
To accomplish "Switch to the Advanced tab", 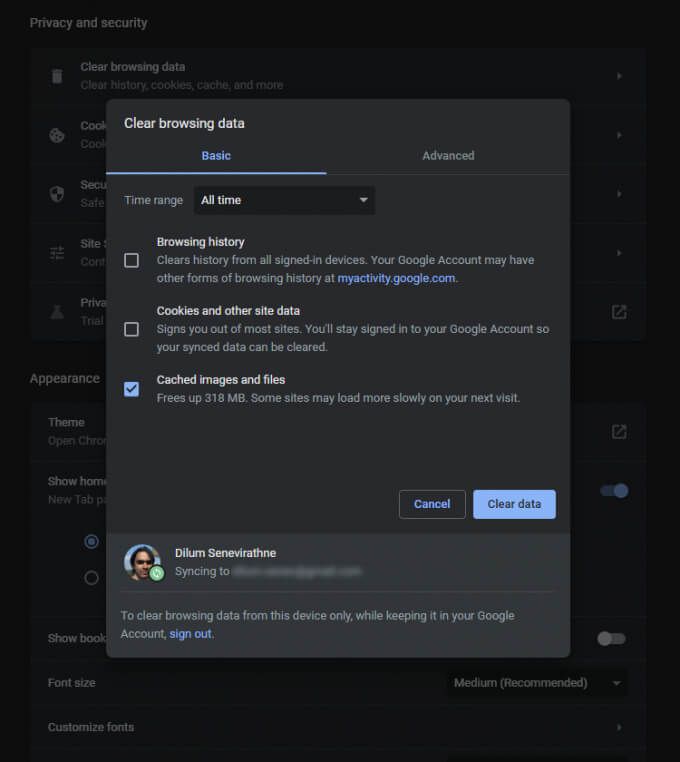I will coord(448,156).
